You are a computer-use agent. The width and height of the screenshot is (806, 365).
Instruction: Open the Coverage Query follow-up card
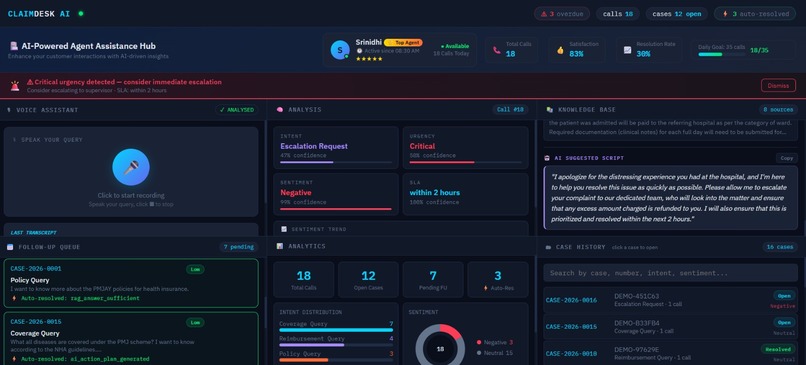[131, 338]
